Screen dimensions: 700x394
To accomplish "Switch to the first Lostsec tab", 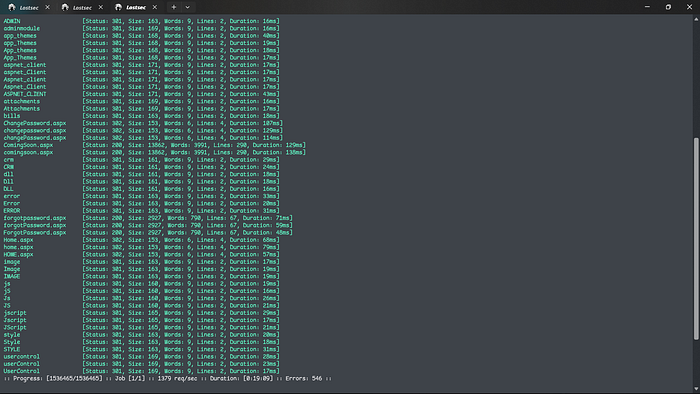I will pos(29,8).
